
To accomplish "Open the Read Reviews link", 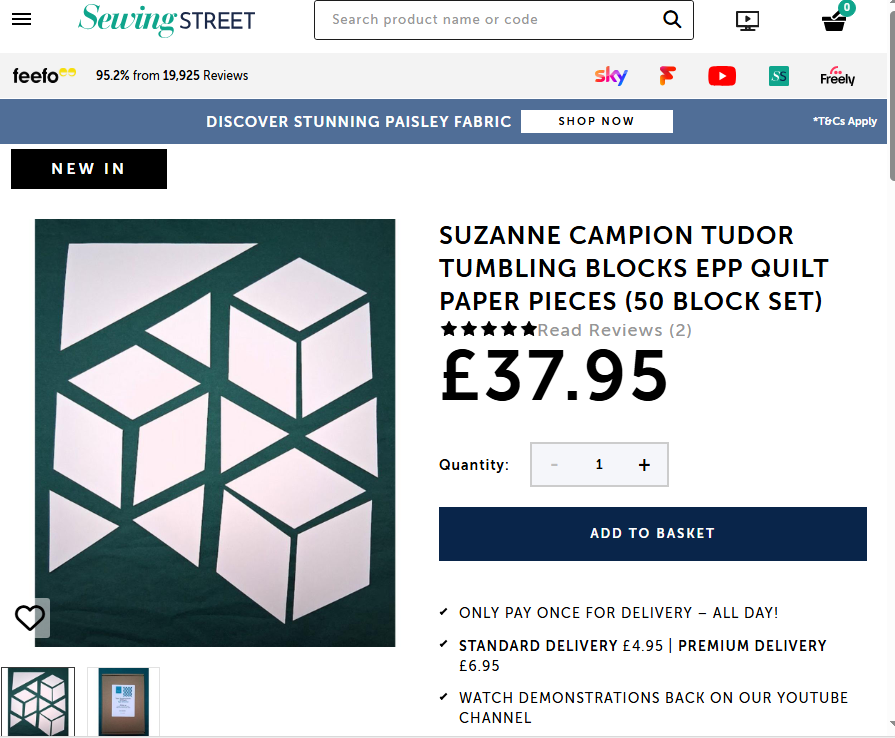I will 614,330.
